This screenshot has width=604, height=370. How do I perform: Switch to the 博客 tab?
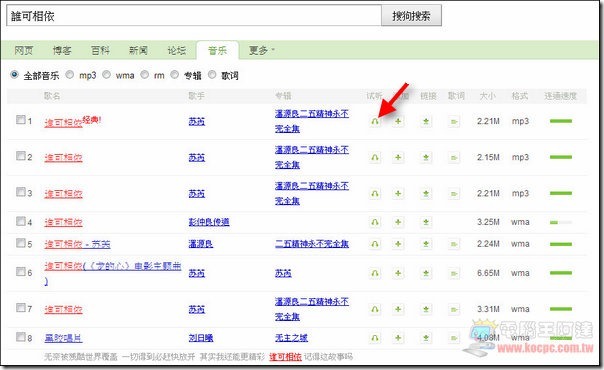[62, 50]
